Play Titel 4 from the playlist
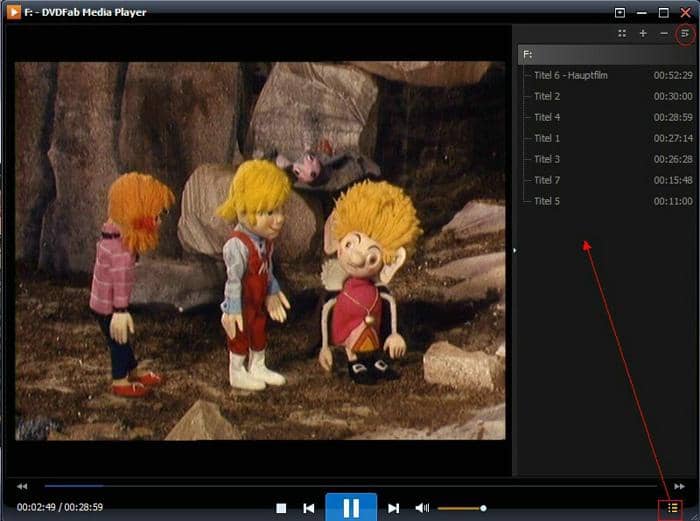Viewport: 700px width, 521px height. [608, 117]
